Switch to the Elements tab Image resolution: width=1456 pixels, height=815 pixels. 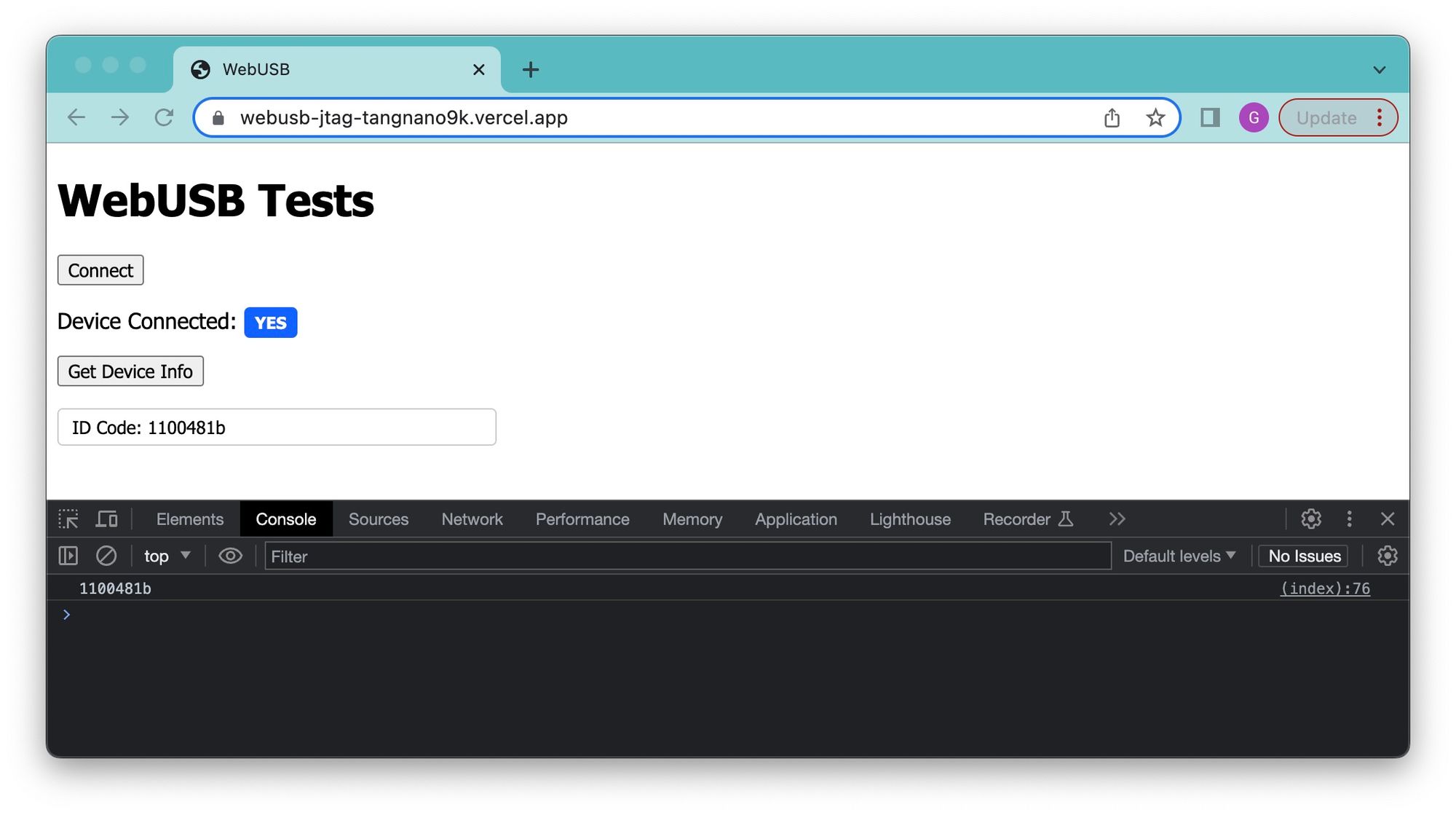190,519
